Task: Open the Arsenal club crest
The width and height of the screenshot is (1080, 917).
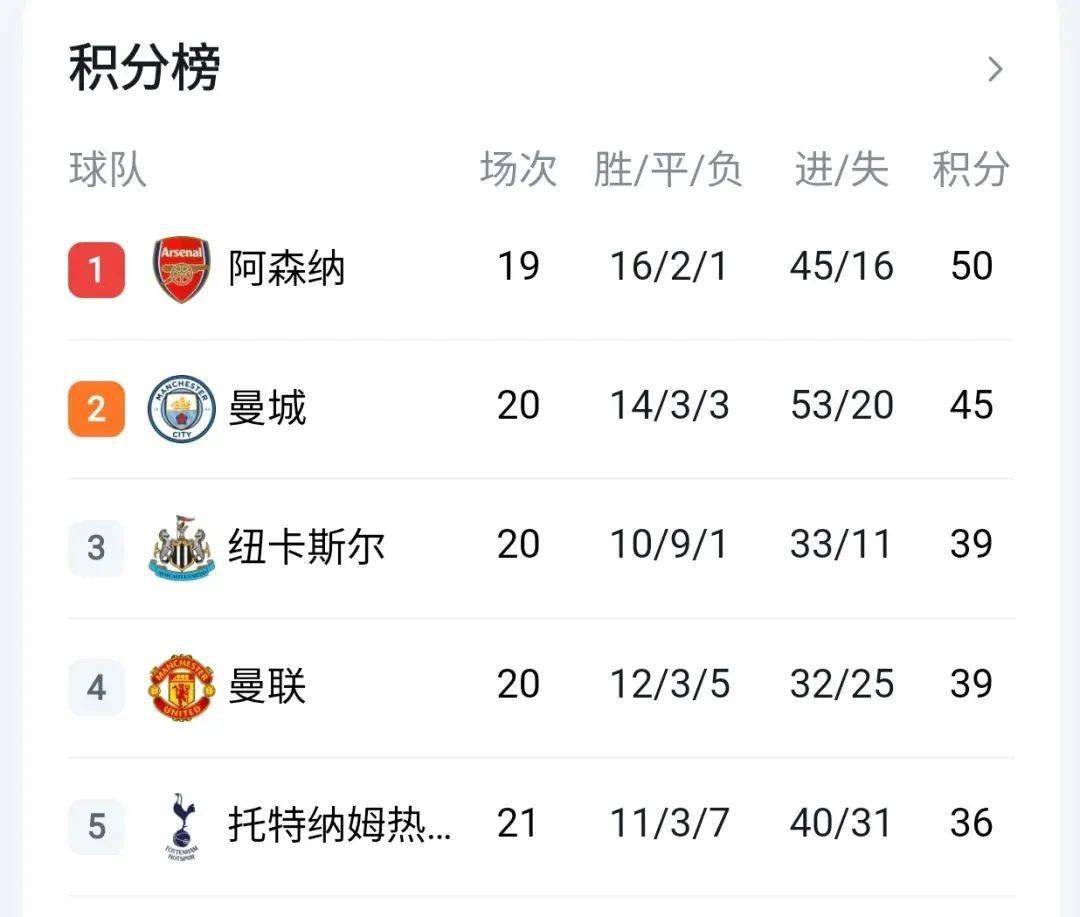Action: coord(181,269)
